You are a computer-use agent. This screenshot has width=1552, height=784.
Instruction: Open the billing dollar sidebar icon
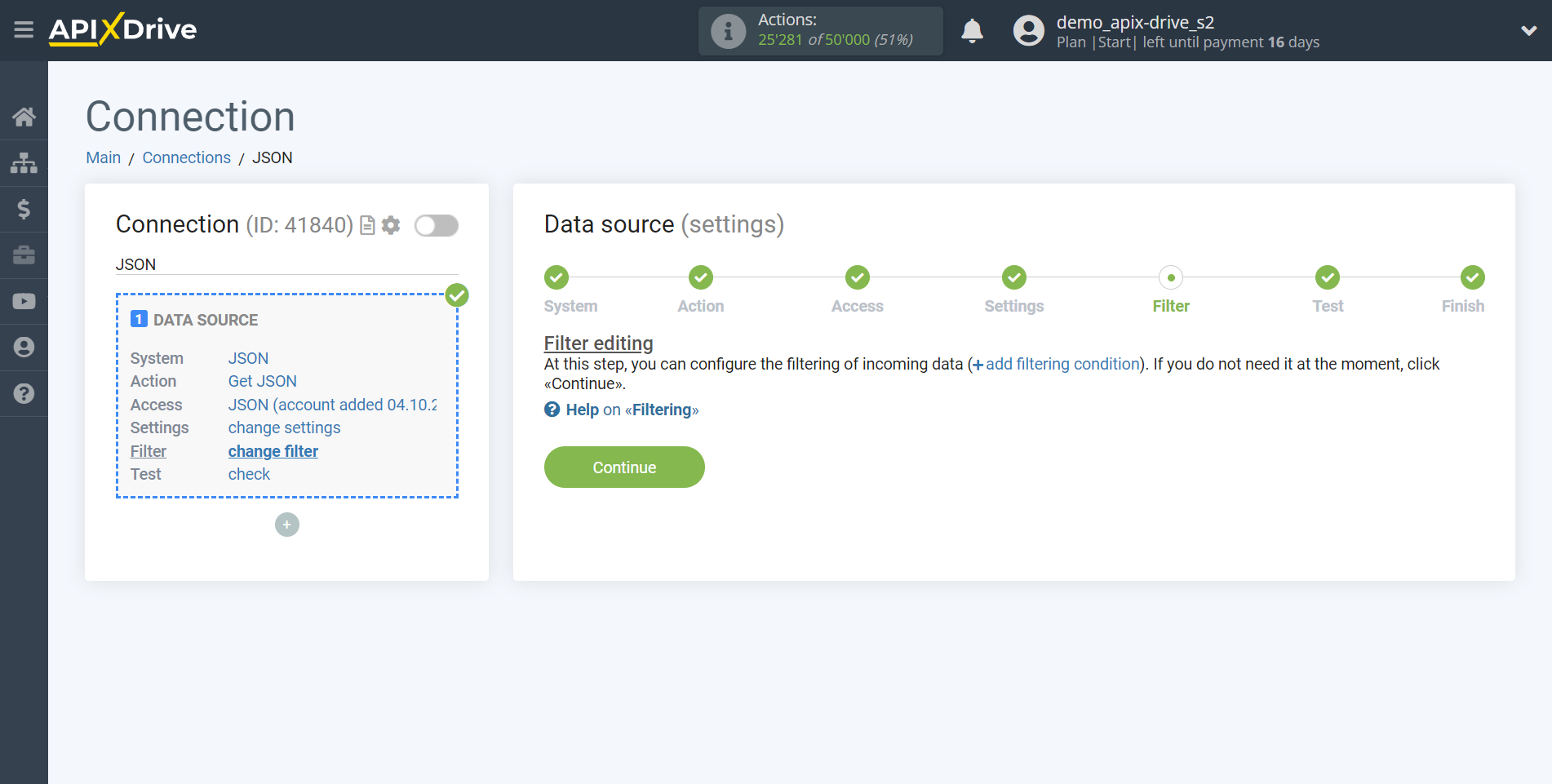(x=24, y=209)
